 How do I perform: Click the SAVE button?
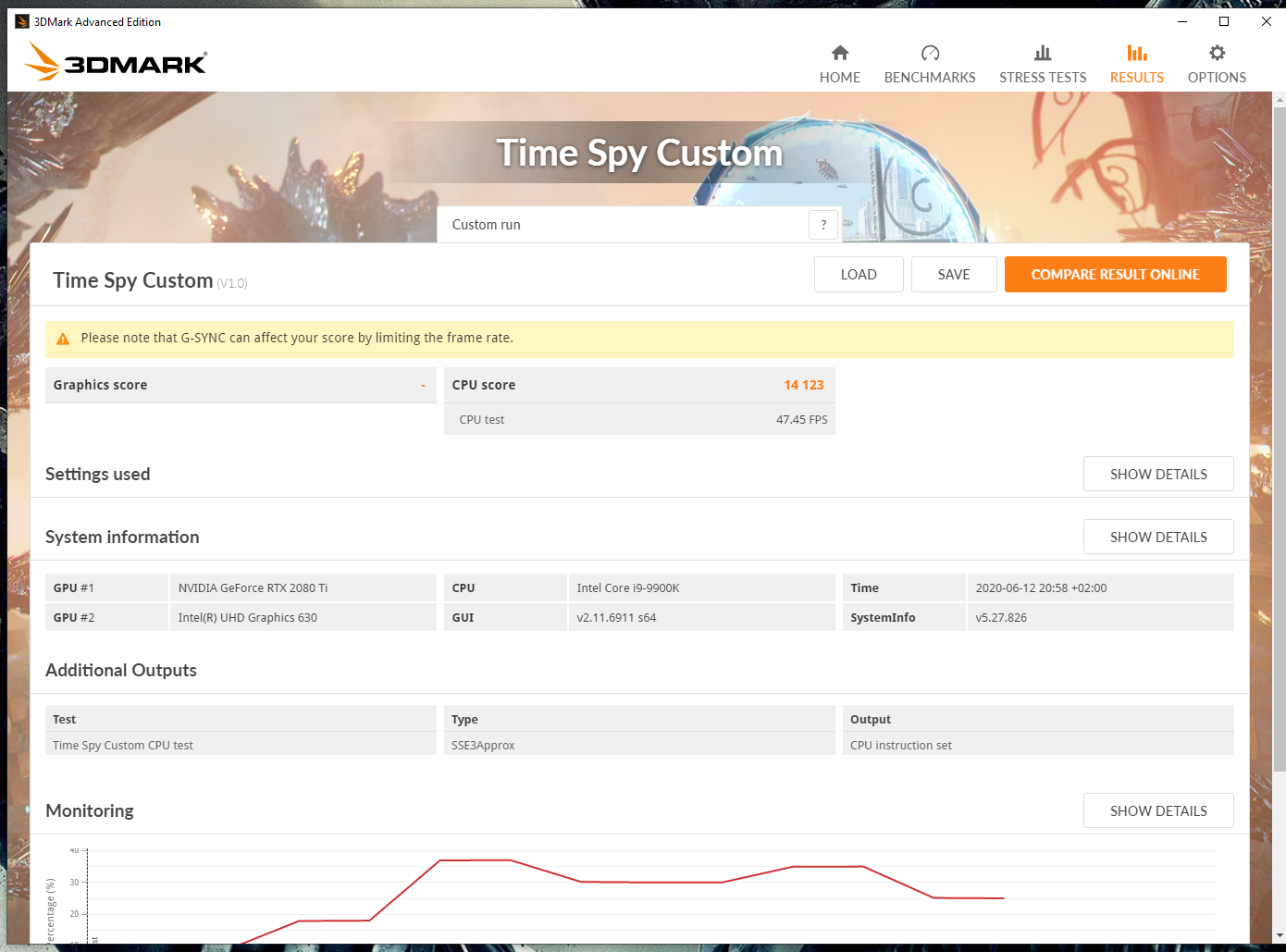click(x=954, y=275)
